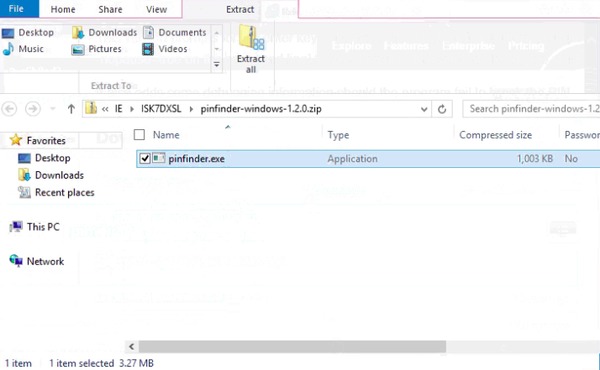Open This PC in navigation pane

click(43, 227)
